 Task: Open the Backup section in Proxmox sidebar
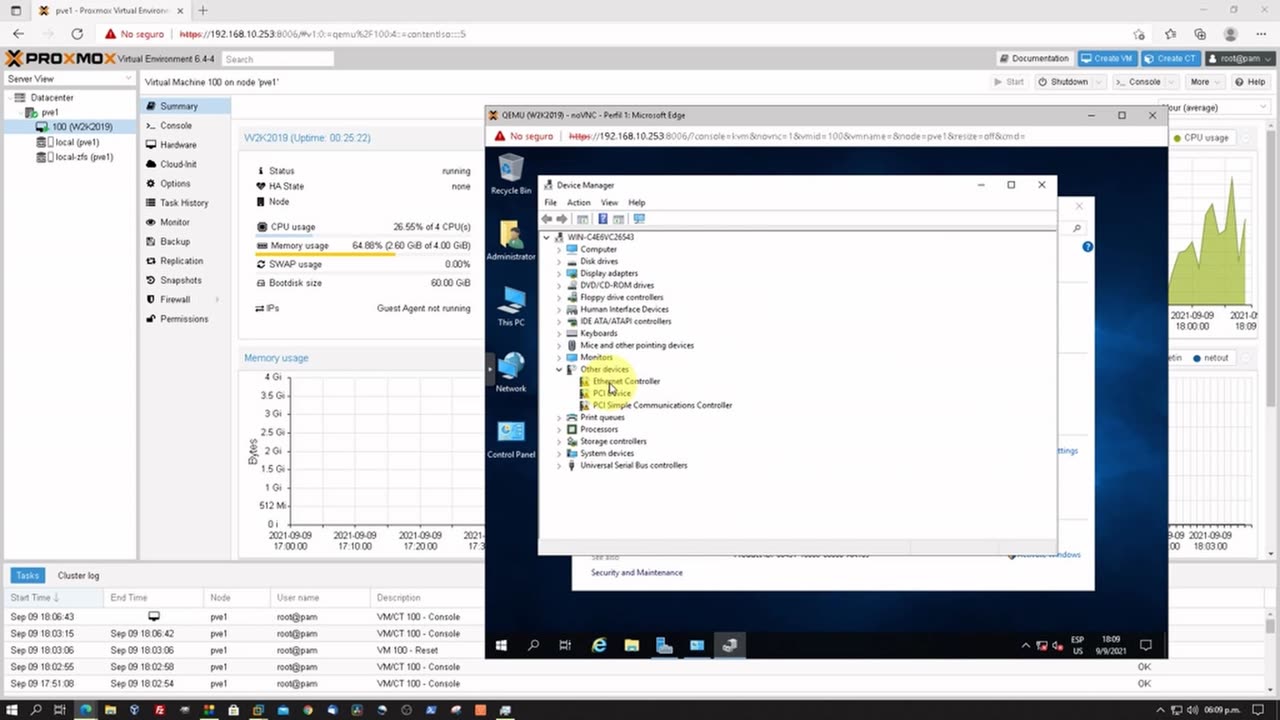175,241
